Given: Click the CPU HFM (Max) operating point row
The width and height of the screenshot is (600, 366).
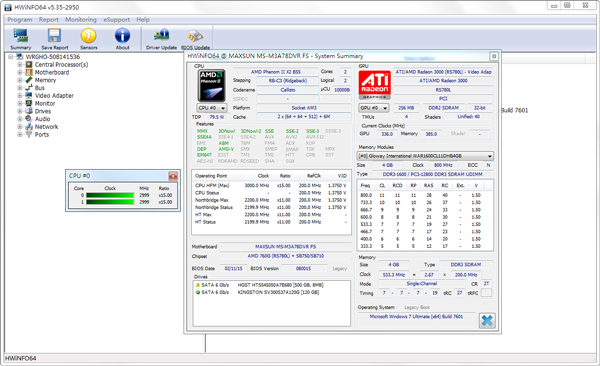Looking at the screenshot, I should click(271, 185).
